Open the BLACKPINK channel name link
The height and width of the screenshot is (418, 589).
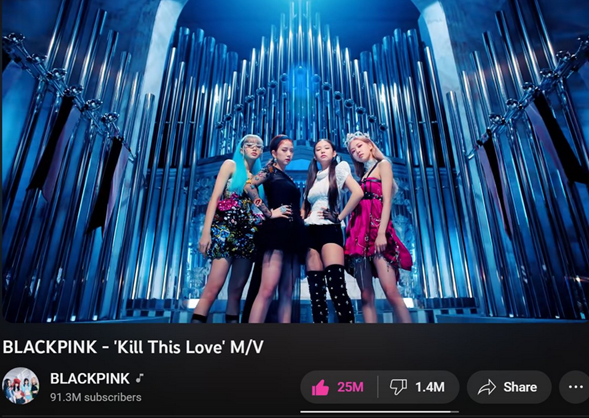coord(90,379)
